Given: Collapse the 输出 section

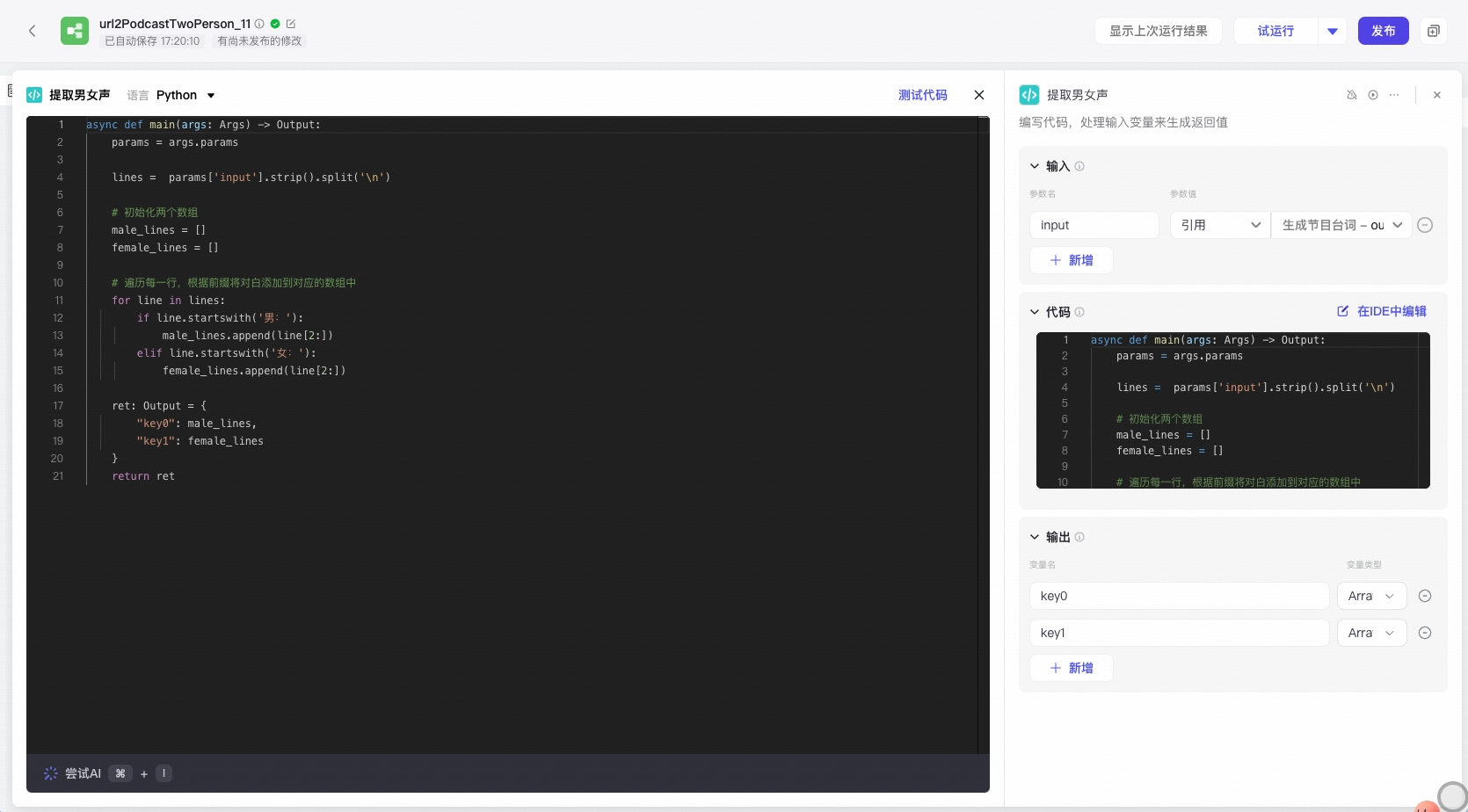Looking at the screenshot, I should tap(1035, 537).
